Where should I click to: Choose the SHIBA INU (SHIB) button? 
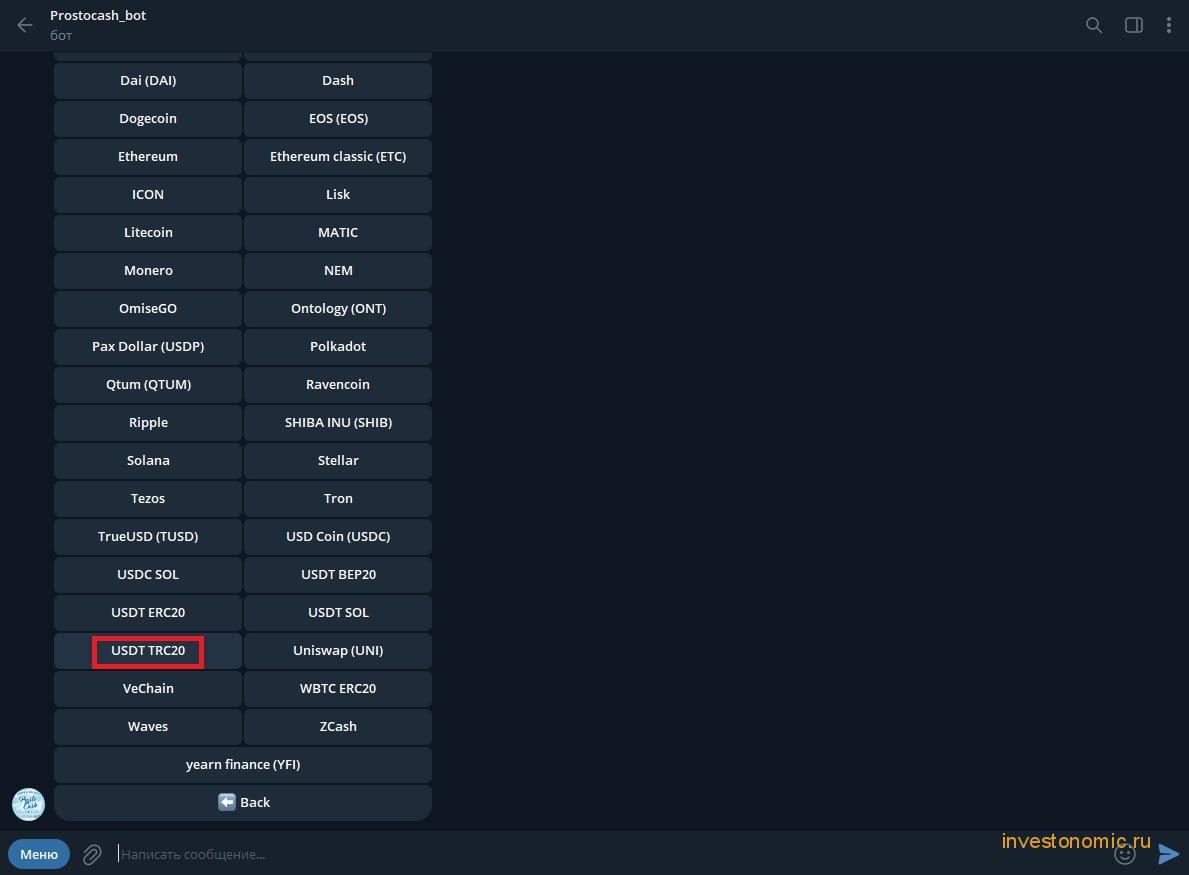point(338,422)
